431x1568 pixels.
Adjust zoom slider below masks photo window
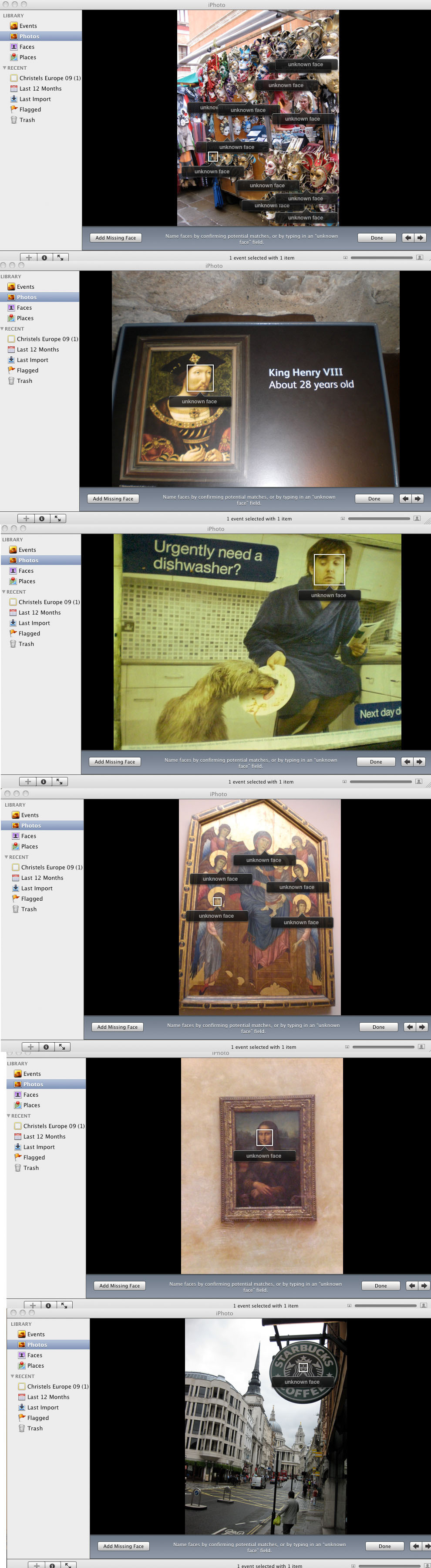[382, 257]
